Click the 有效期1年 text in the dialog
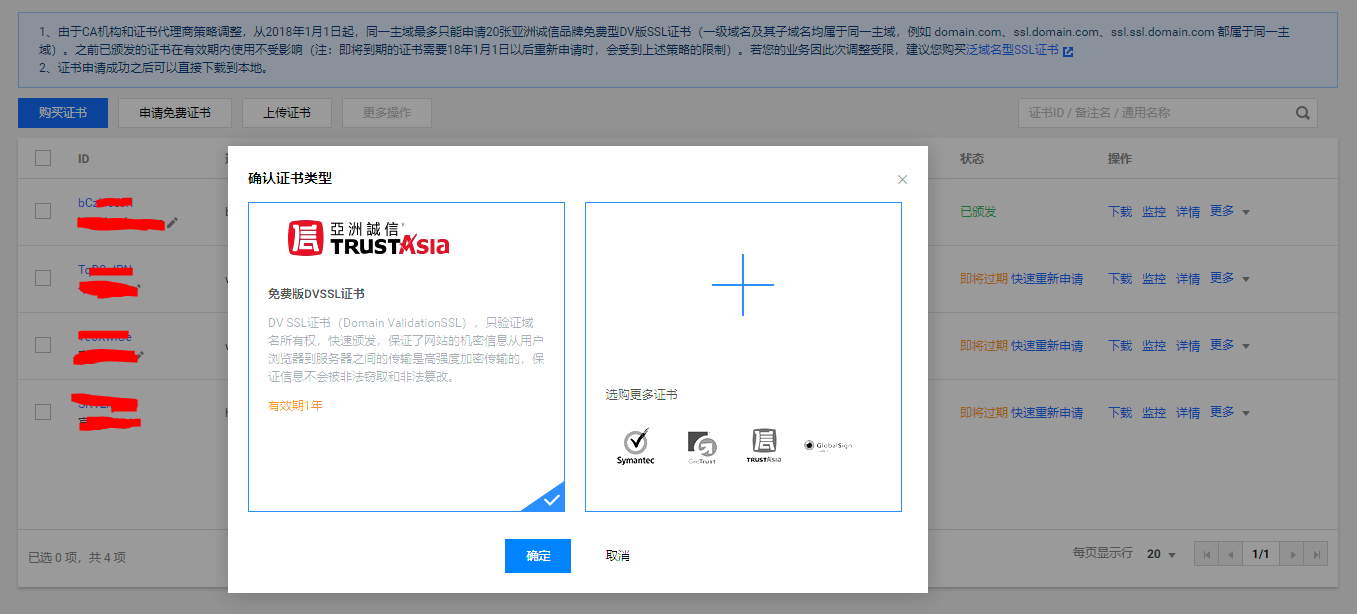Image resolution: width=1357 pixels, height=614 pixels. click(x=295, y=406)
